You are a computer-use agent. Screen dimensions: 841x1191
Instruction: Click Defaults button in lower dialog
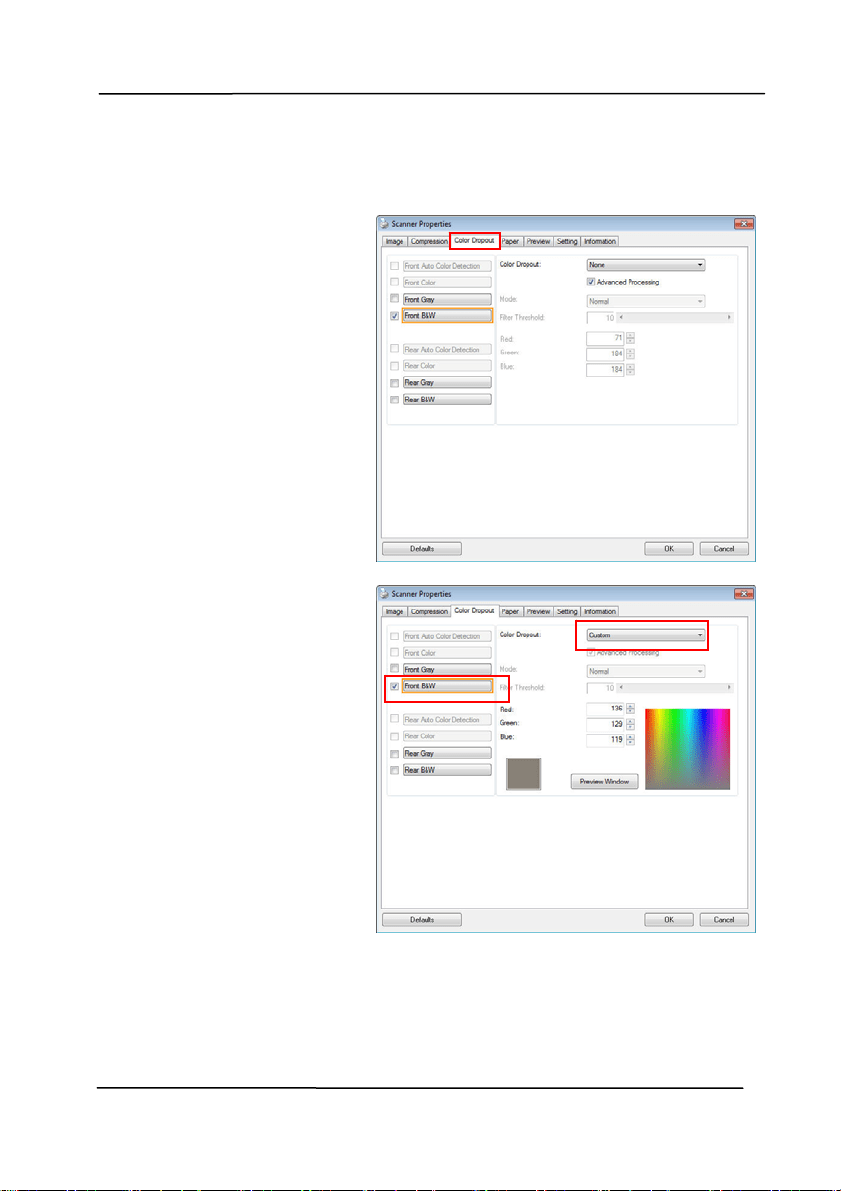[422, 920]
